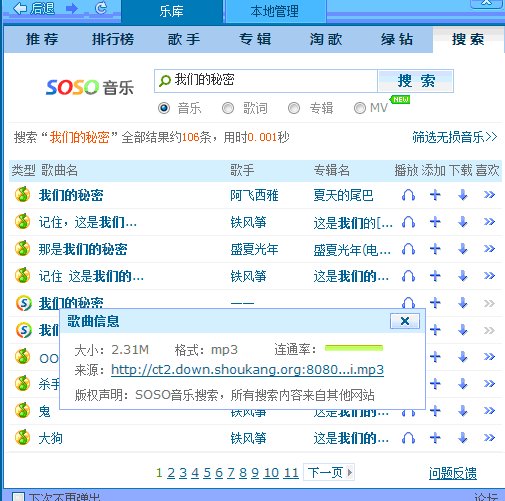505x501 pixels.
Task: Switch to the 乐库 tab
Action: click(171, 12)
